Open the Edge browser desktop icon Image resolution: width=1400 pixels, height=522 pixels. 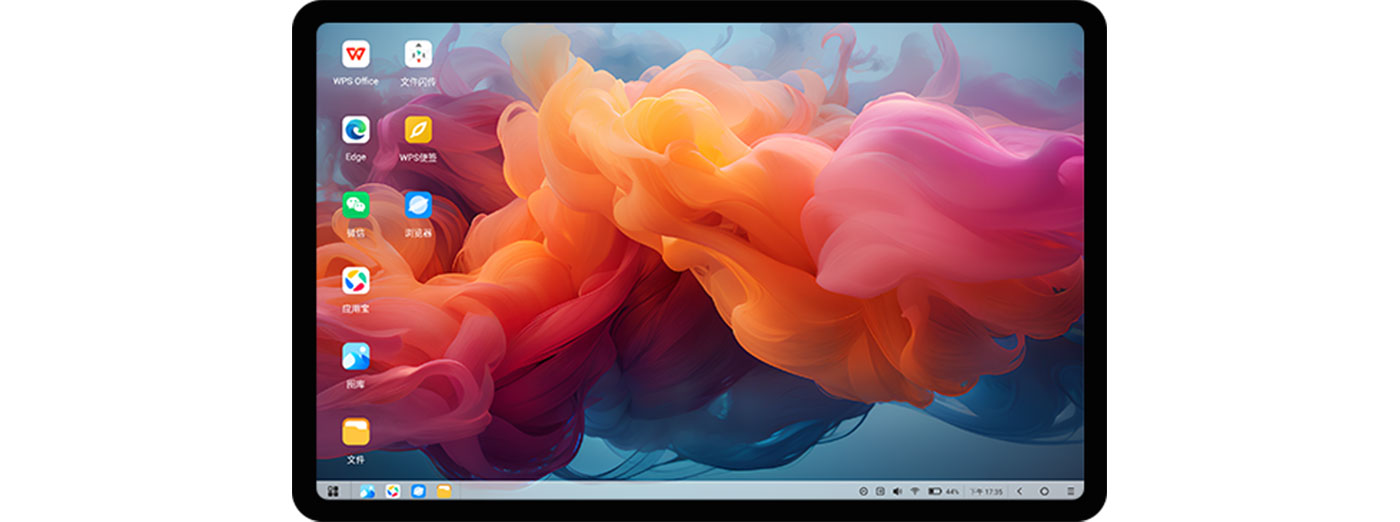(355, 130)
